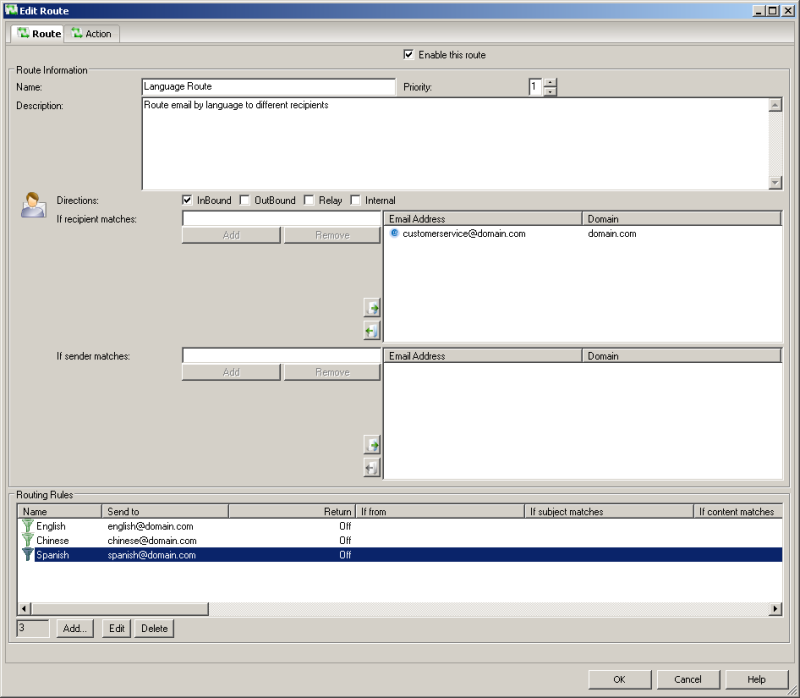Click the recipient list export arrow icon
This screenshot has height=698, width=800.
pyautogui.click(x=372, y=331)
